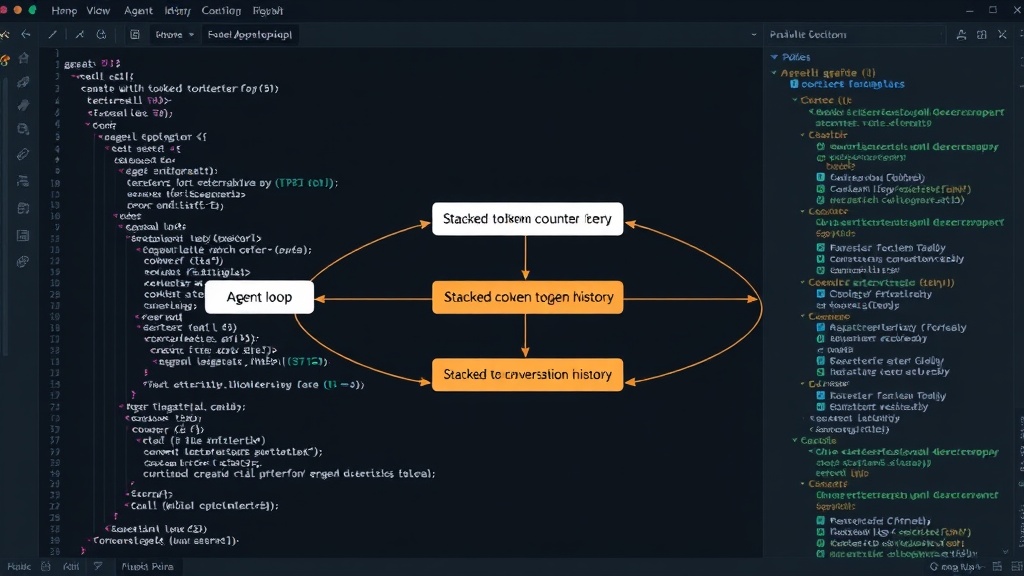Open the toolbar dropdown with the down caret
Screen dimensions: 1024x576
pos(175,35)
